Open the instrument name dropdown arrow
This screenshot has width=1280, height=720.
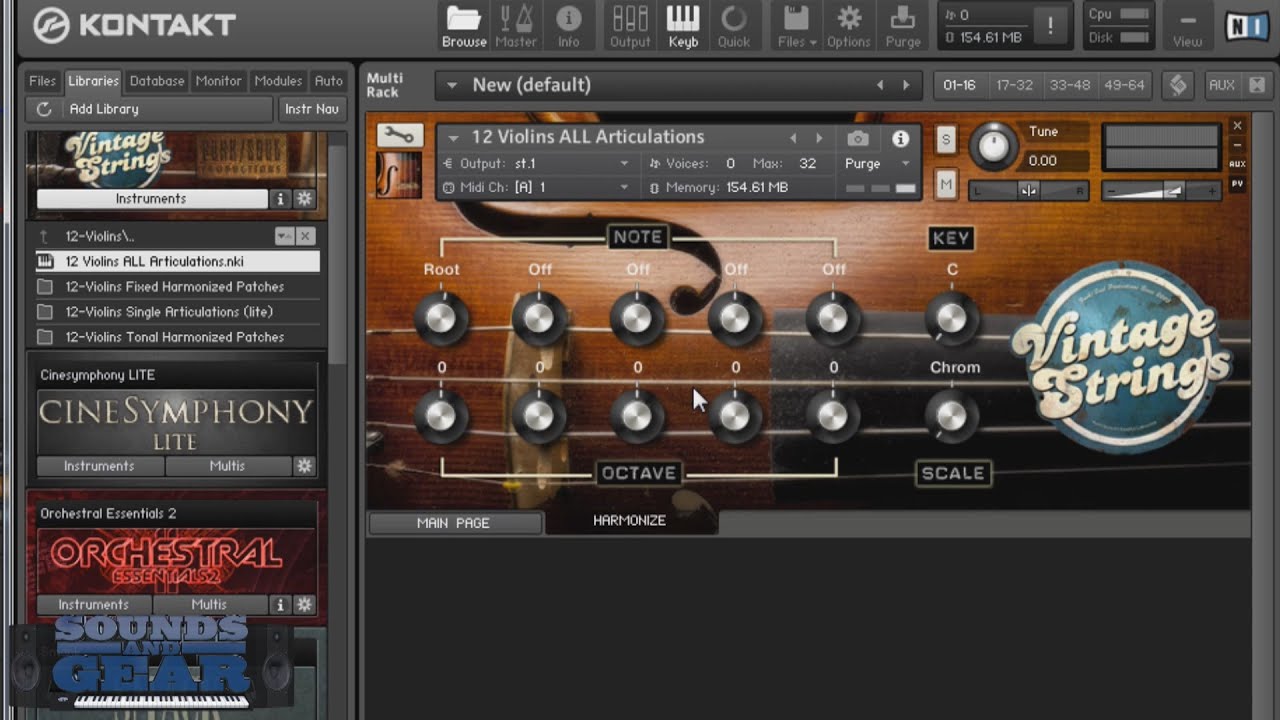tap(454, 138)
